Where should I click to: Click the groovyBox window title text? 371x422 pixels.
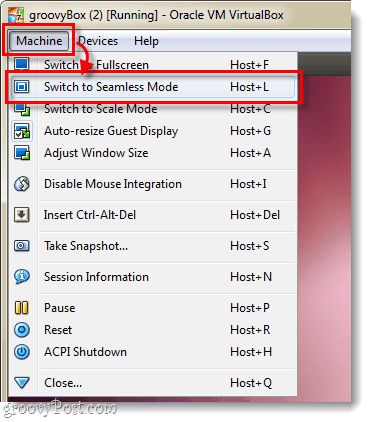(x=156, y=15)
